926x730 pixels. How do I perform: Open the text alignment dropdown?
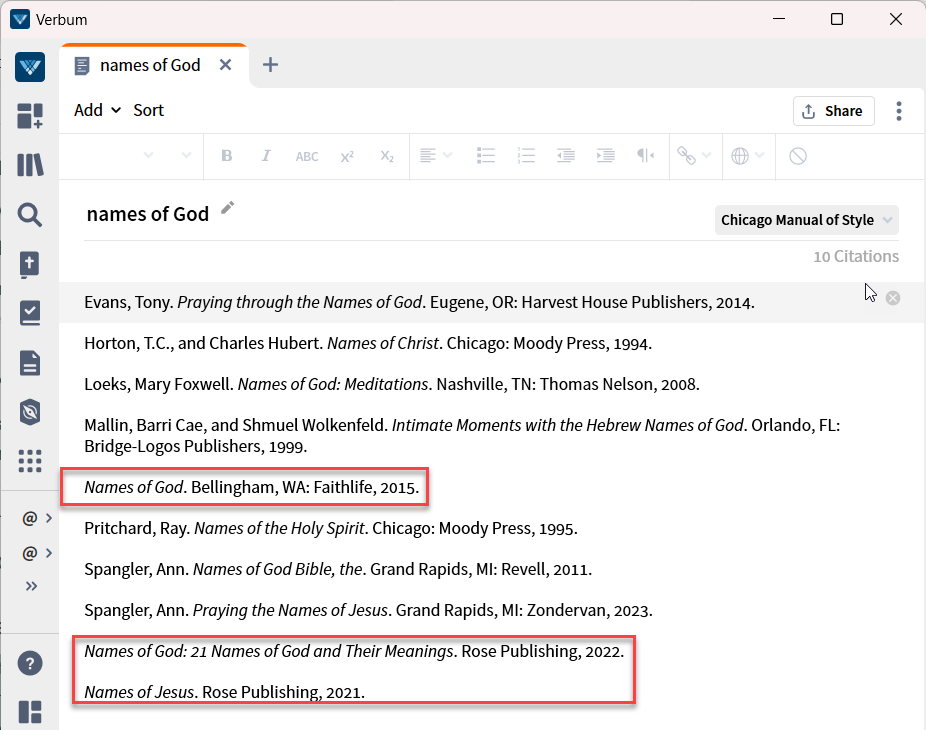pos(436,156)
